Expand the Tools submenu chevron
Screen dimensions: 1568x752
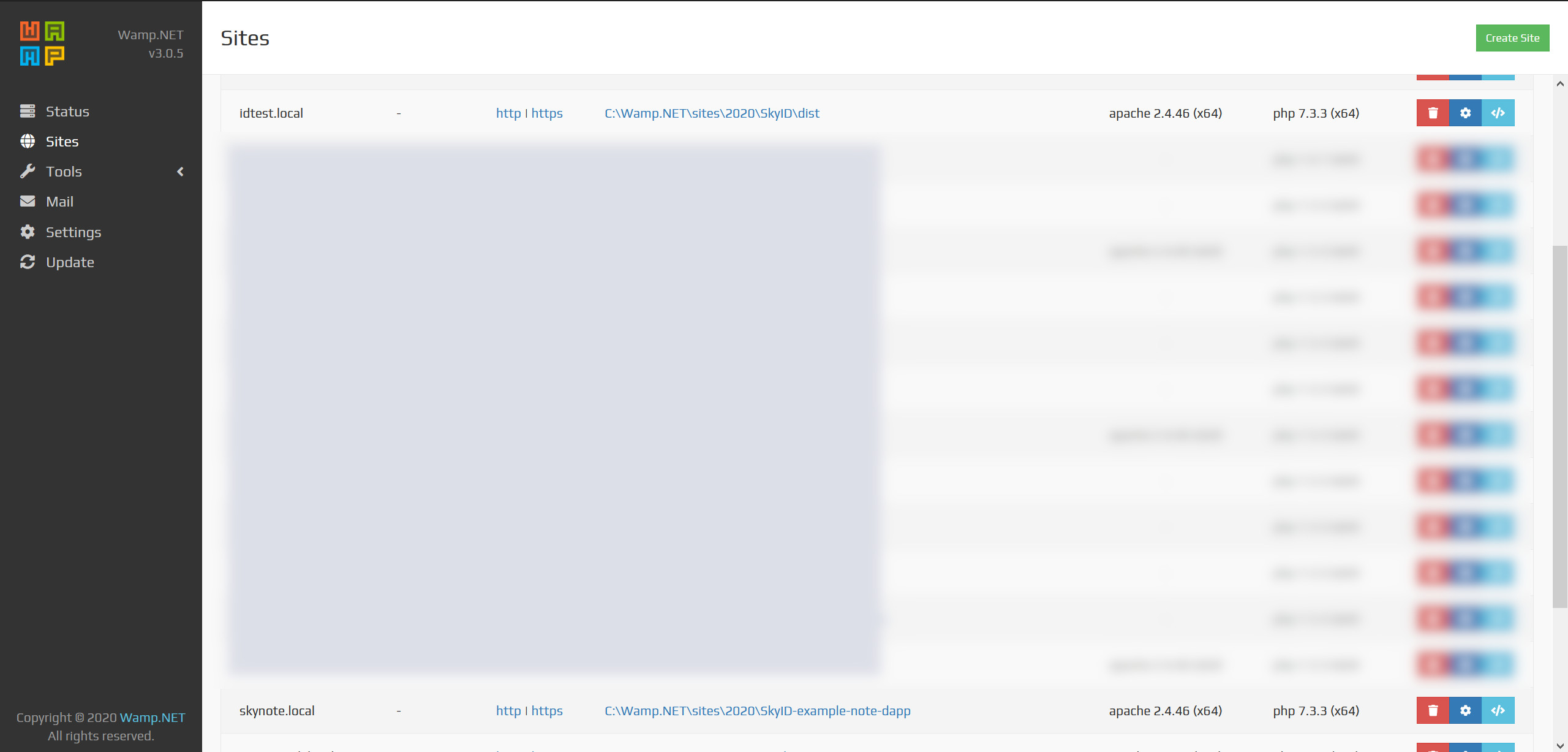click(180, 172)
